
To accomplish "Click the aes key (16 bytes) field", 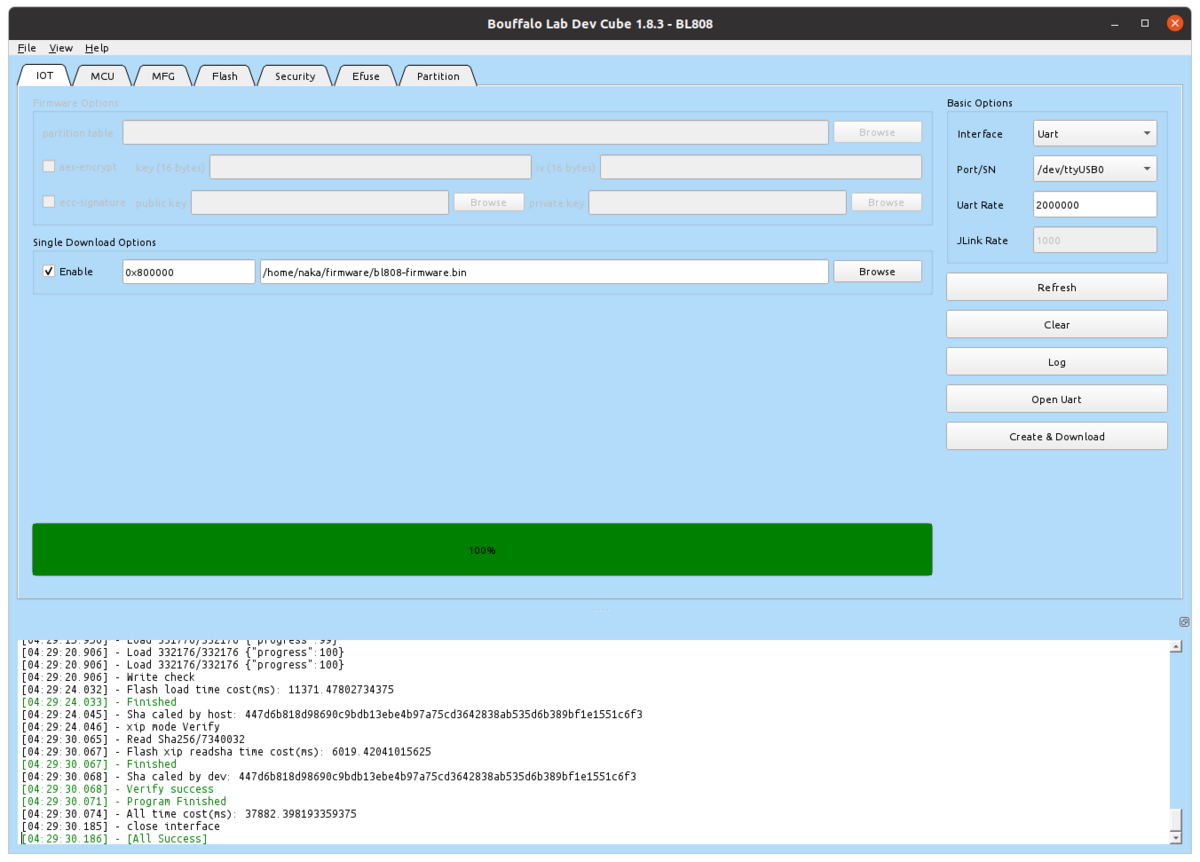I will (370, 167).
